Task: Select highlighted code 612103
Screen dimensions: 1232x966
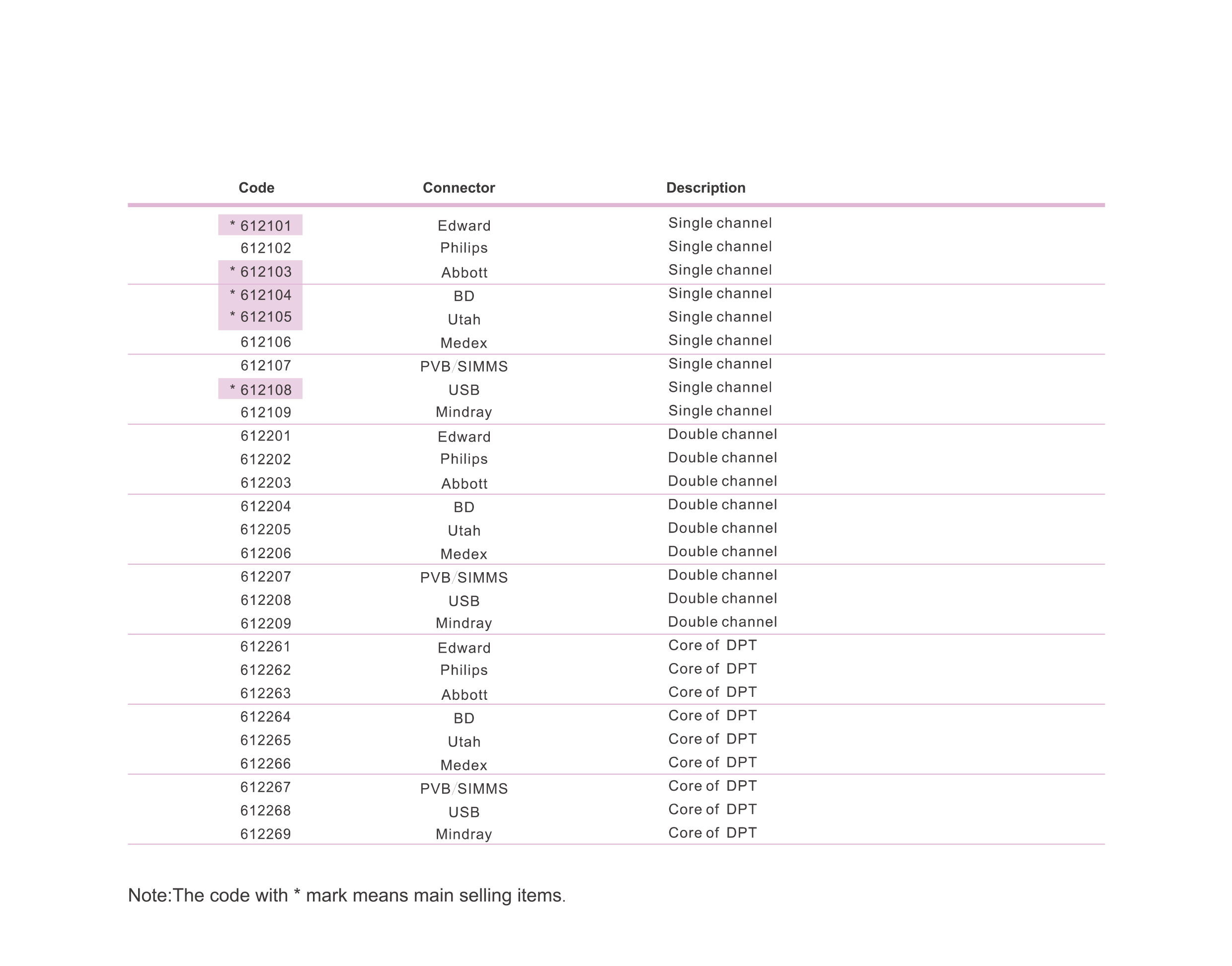Action: pyautogui.click(x=261, y=272)
